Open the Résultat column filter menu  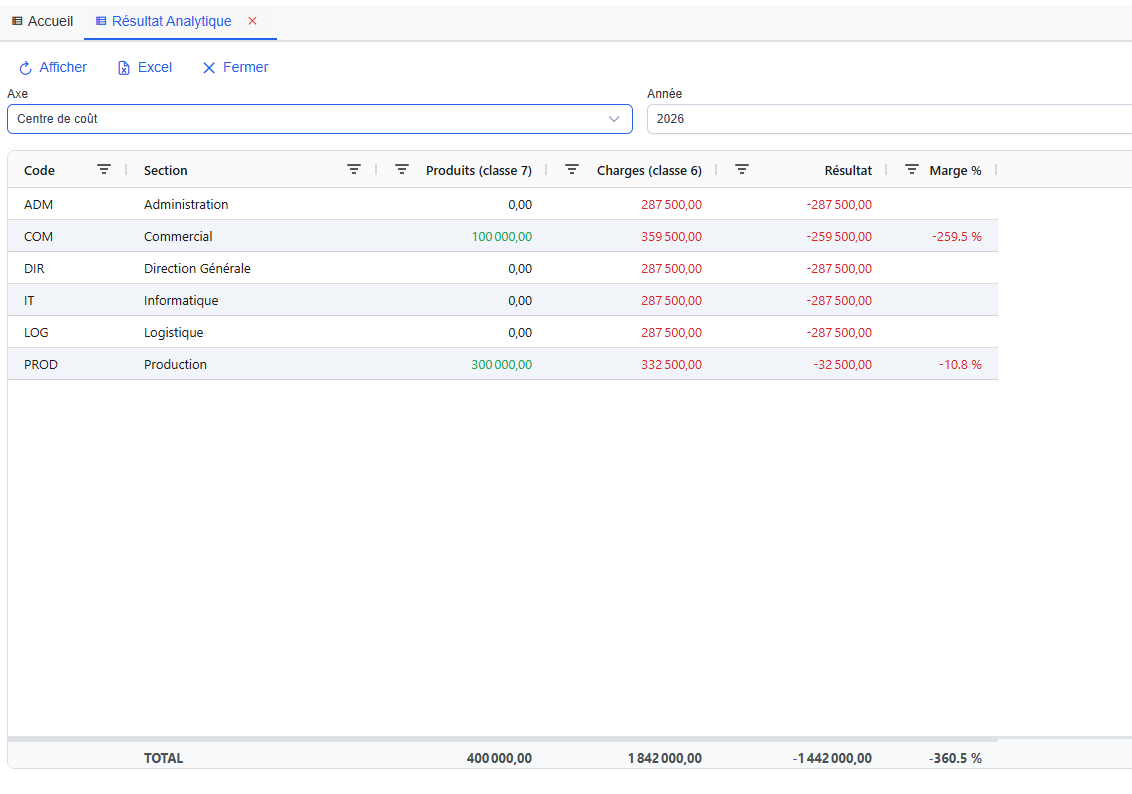[x=742, y=170]
